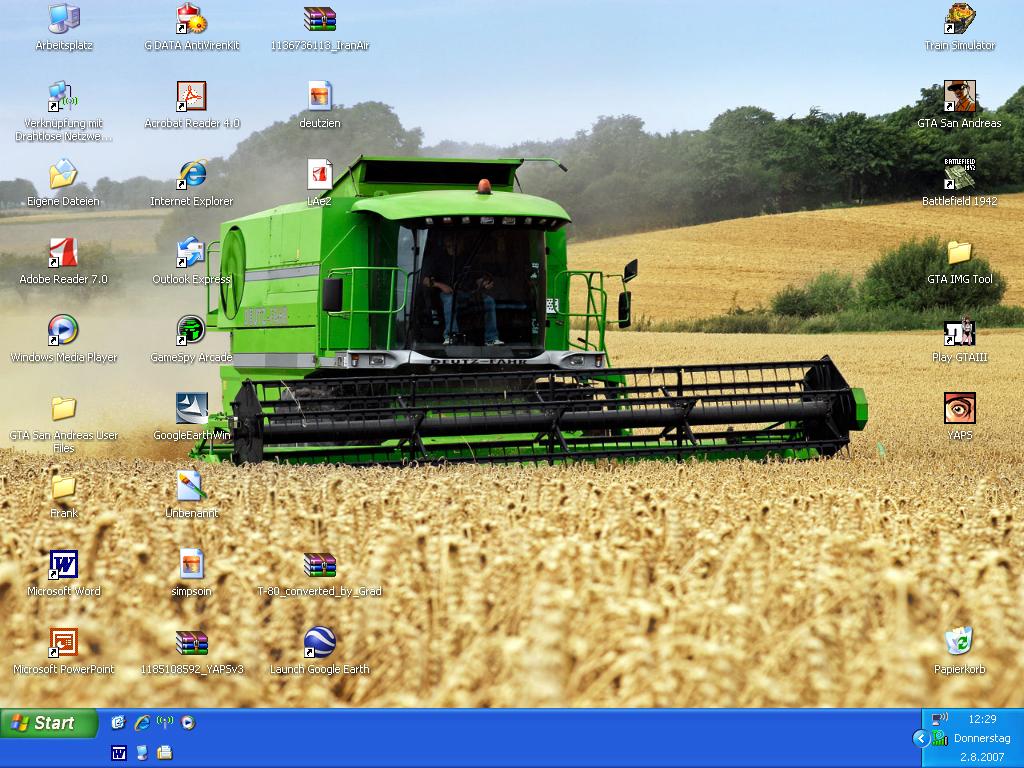Open the Arbeitsplatz desktop icon
The width and height of the screenshot is (1024, 768).
click(x=63, y=19)
